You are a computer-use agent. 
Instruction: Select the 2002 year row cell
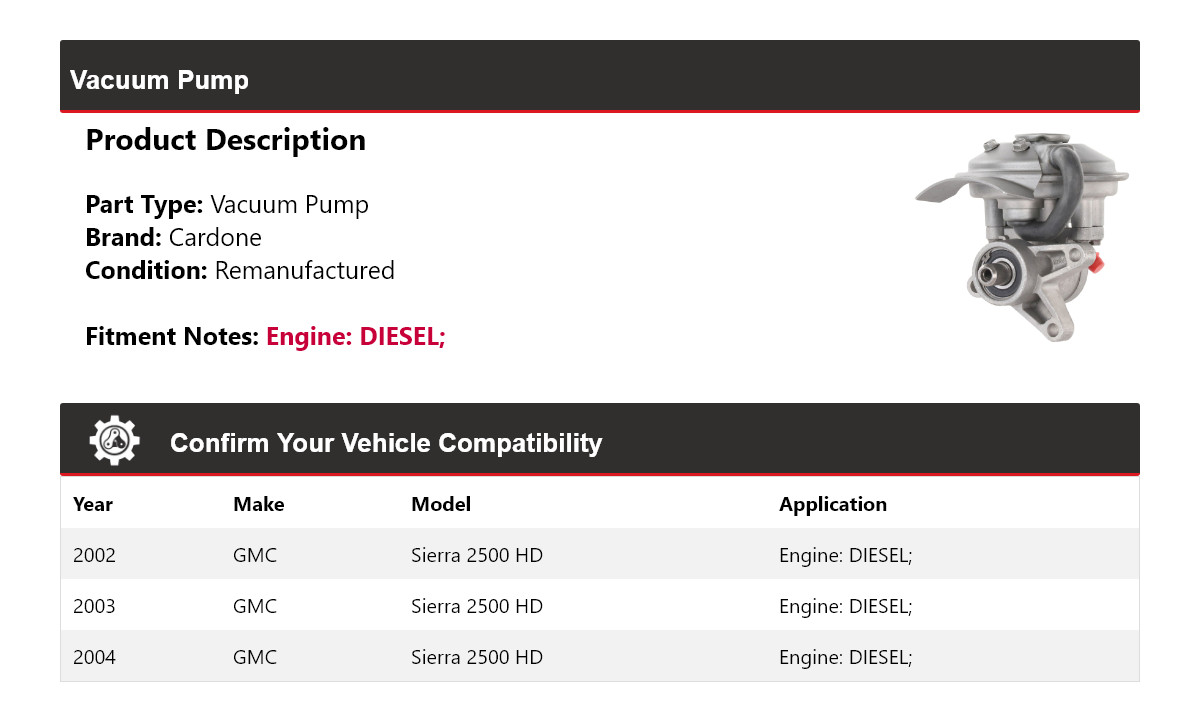coord(94,555)
